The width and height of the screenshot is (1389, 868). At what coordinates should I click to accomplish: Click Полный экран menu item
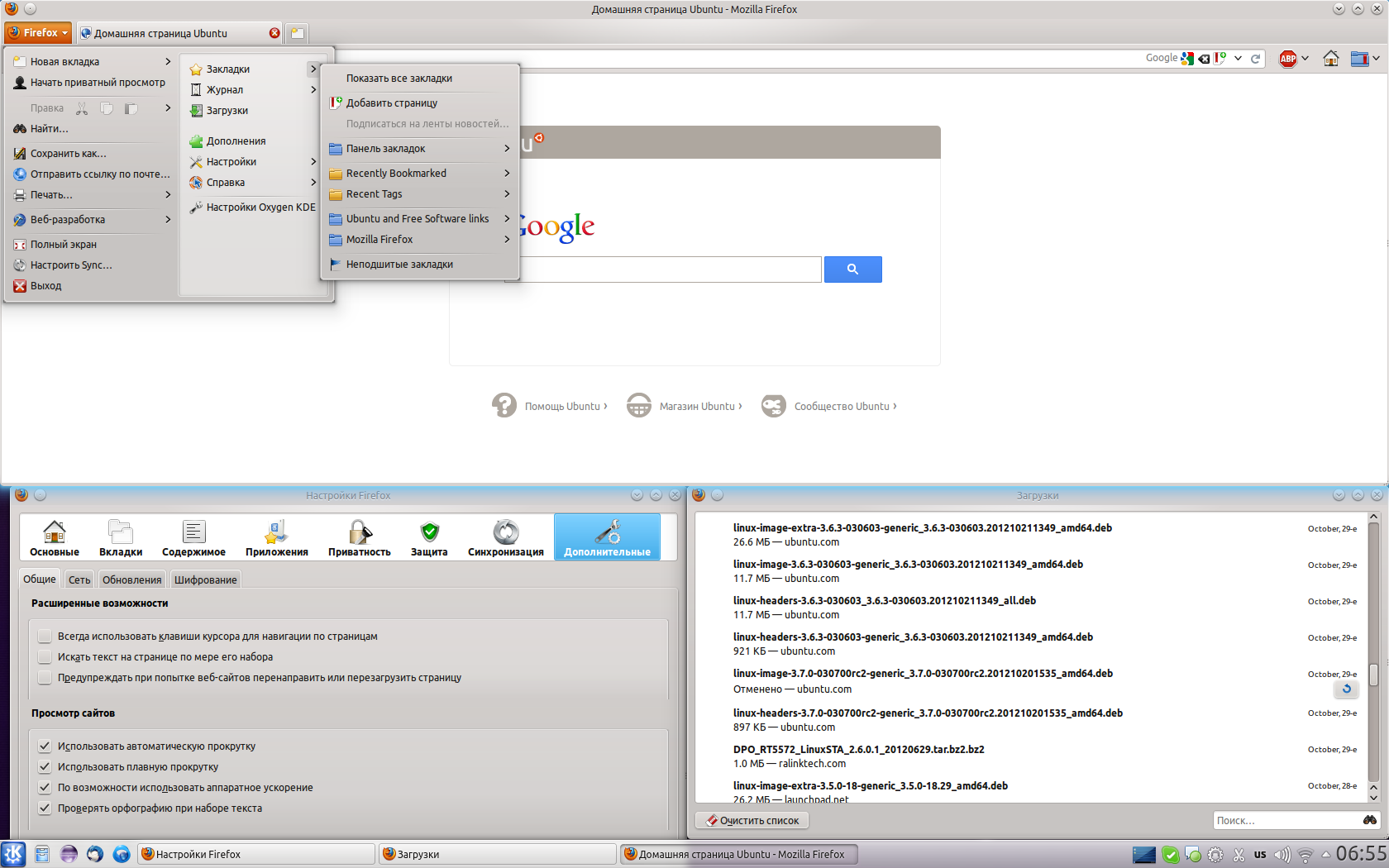click(x=92, y=245)
